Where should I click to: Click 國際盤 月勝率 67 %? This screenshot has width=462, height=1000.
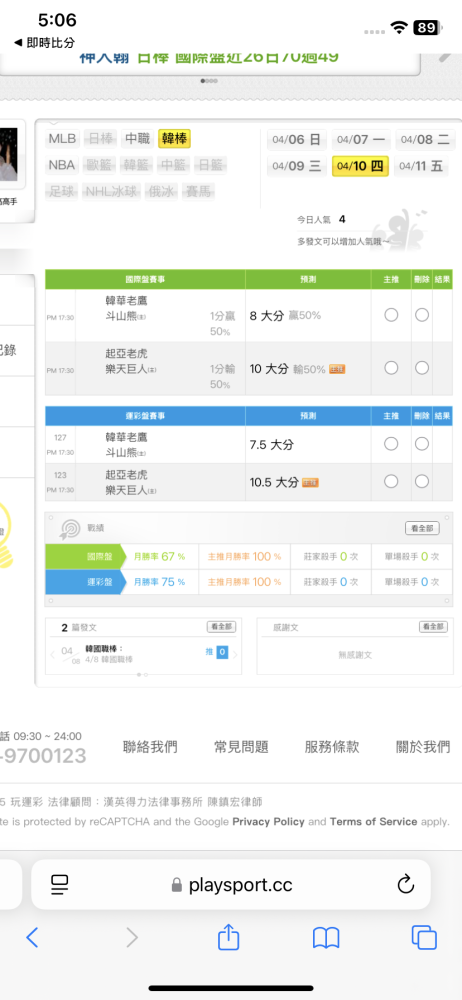pos(160,556)
